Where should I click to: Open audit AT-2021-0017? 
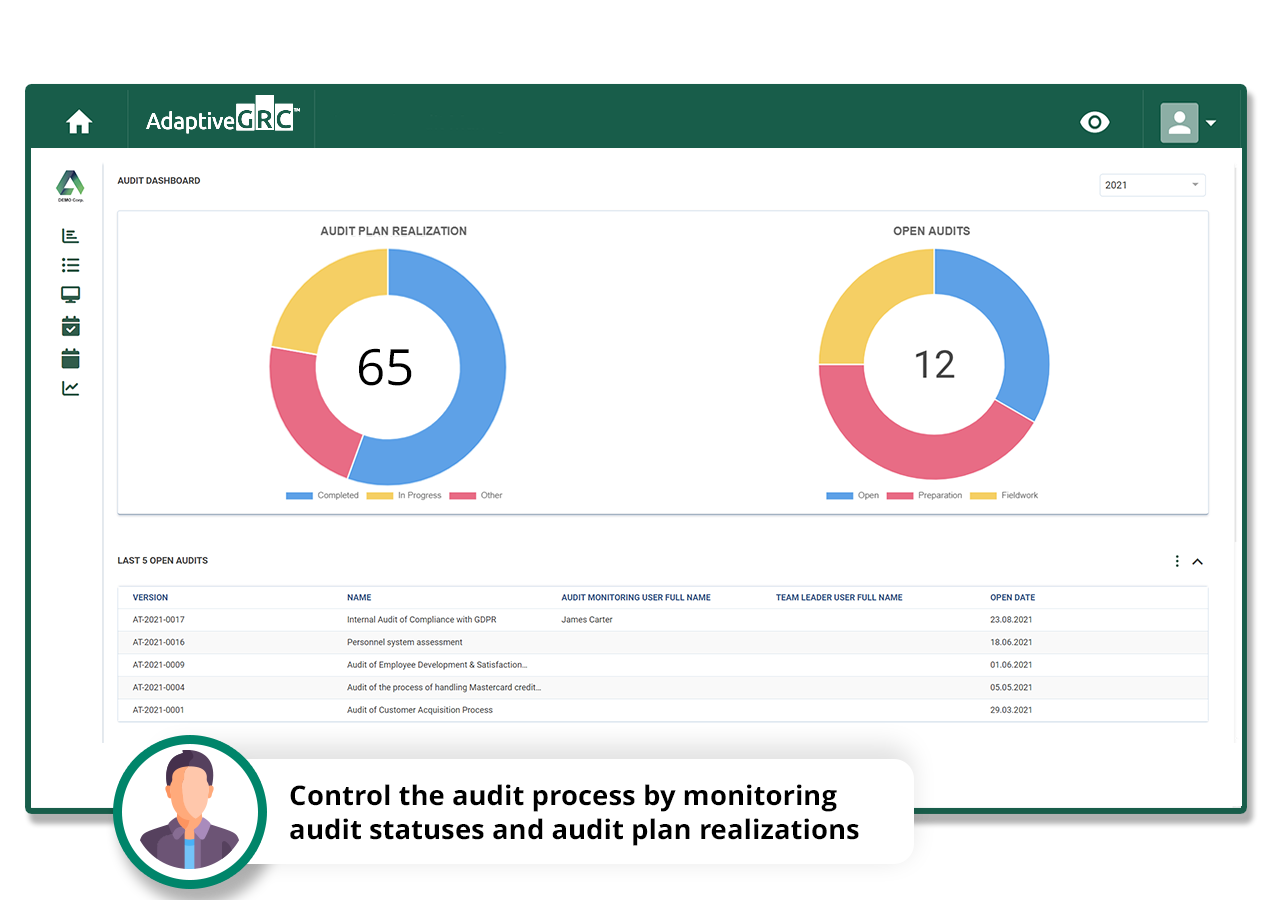(159, 620)
